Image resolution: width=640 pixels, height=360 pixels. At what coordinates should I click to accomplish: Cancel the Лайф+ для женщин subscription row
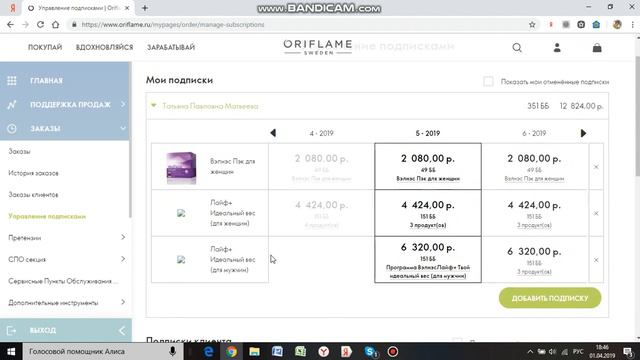click(596, 213)
